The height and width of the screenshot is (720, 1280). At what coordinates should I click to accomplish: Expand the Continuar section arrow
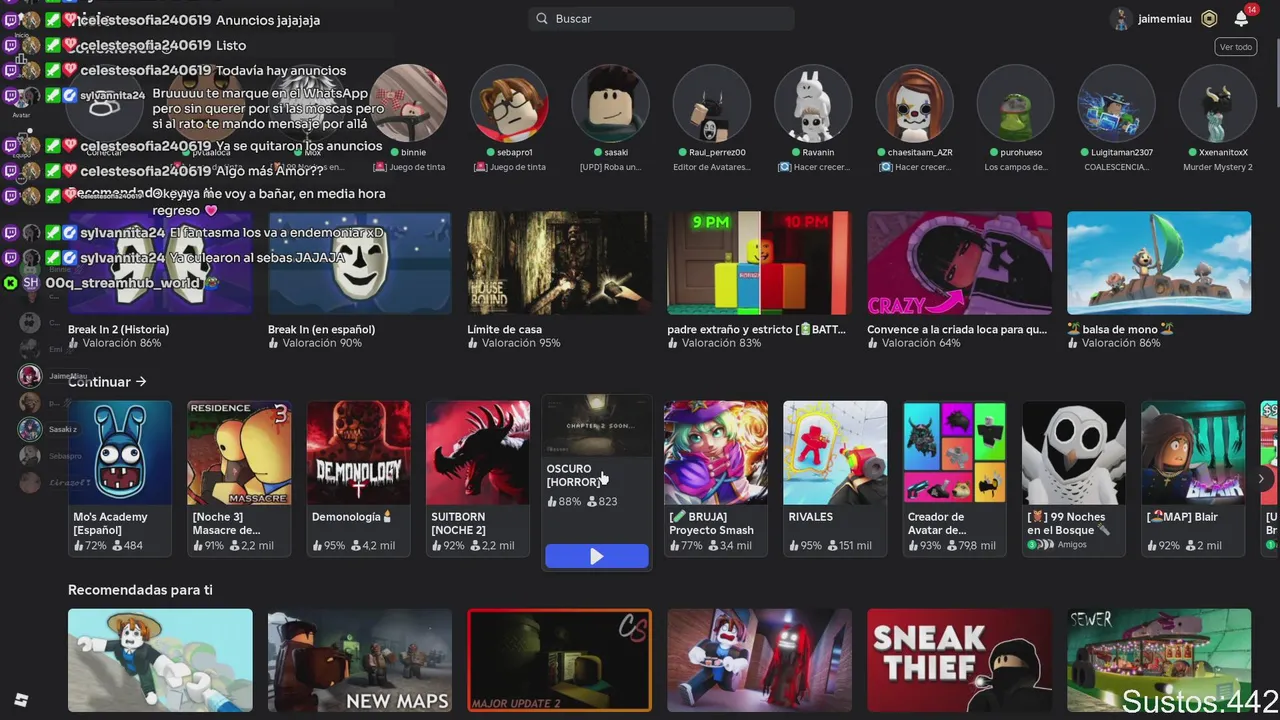pos(141,382)
